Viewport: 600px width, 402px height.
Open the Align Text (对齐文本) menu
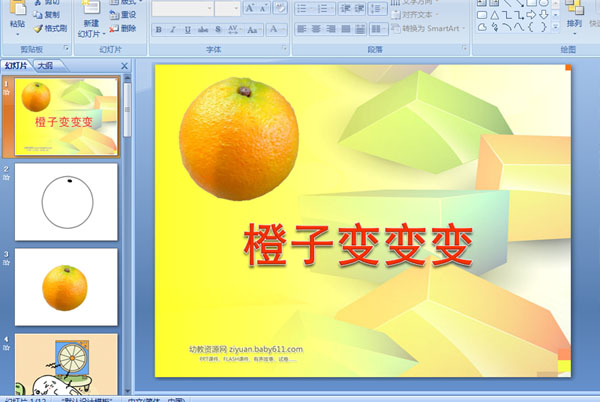415,15
